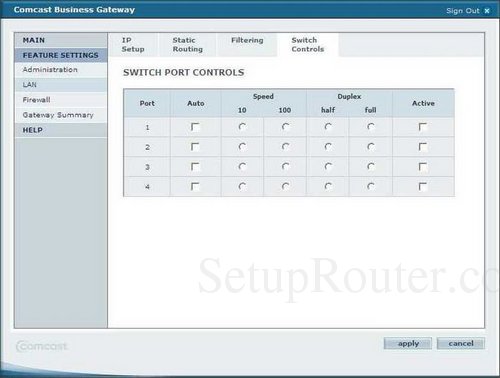Screen dimensions: 500x378
Task: Select half duplex for port 2
Action: pos(328,147)
